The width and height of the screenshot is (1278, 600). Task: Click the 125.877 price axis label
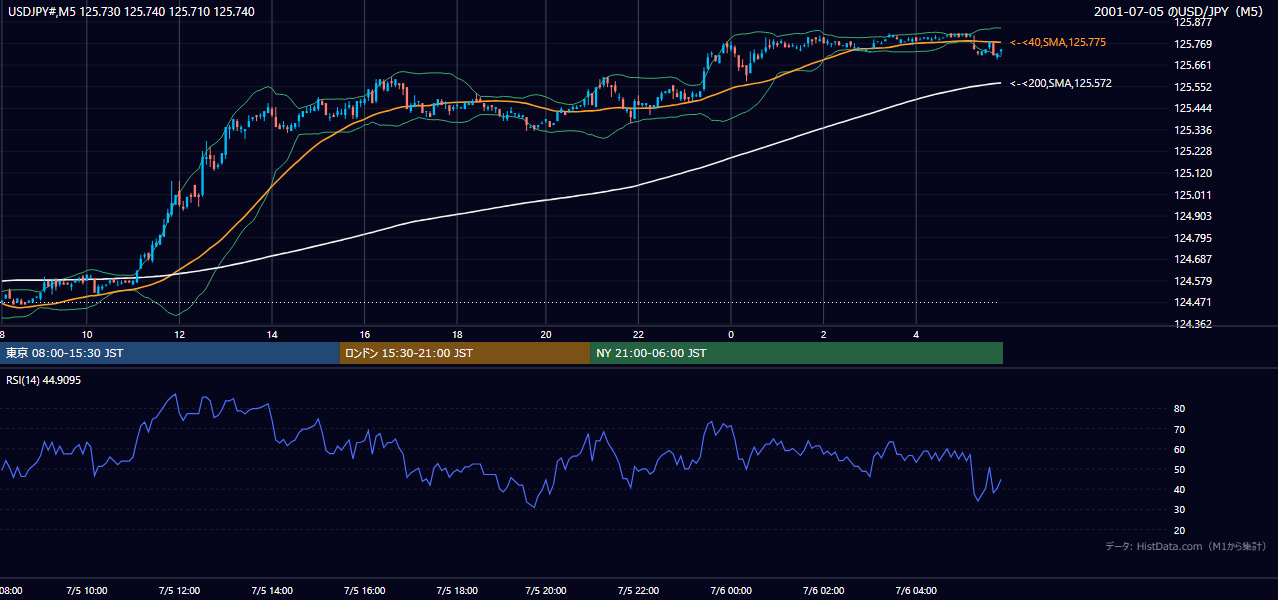point(1193,22)
